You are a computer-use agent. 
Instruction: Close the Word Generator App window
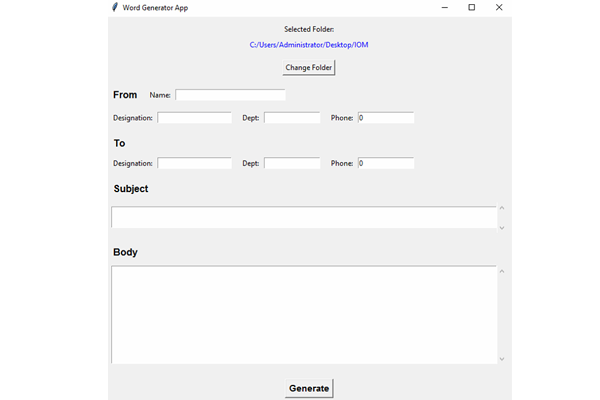[499, 7]
